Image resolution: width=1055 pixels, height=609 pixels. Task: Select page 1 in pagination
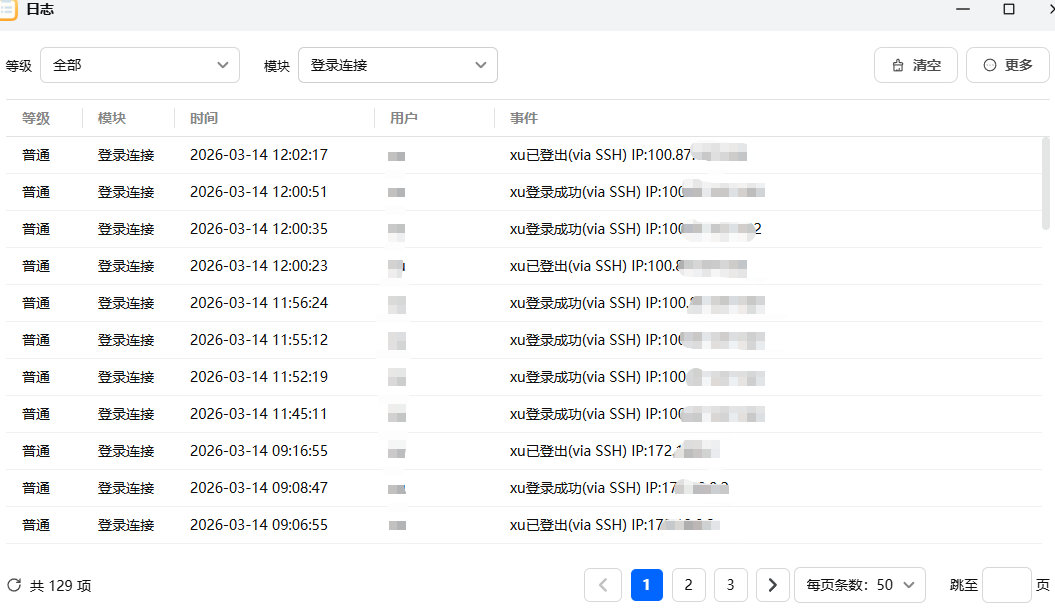pyautogui.click(x=646, y=585)
